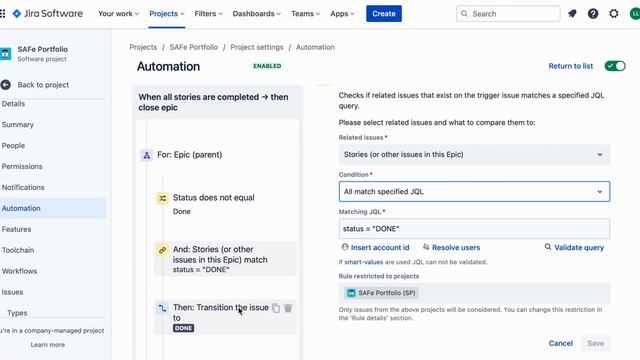Select Issues in the sidebar
640x360 pixels.
[12, 292]
